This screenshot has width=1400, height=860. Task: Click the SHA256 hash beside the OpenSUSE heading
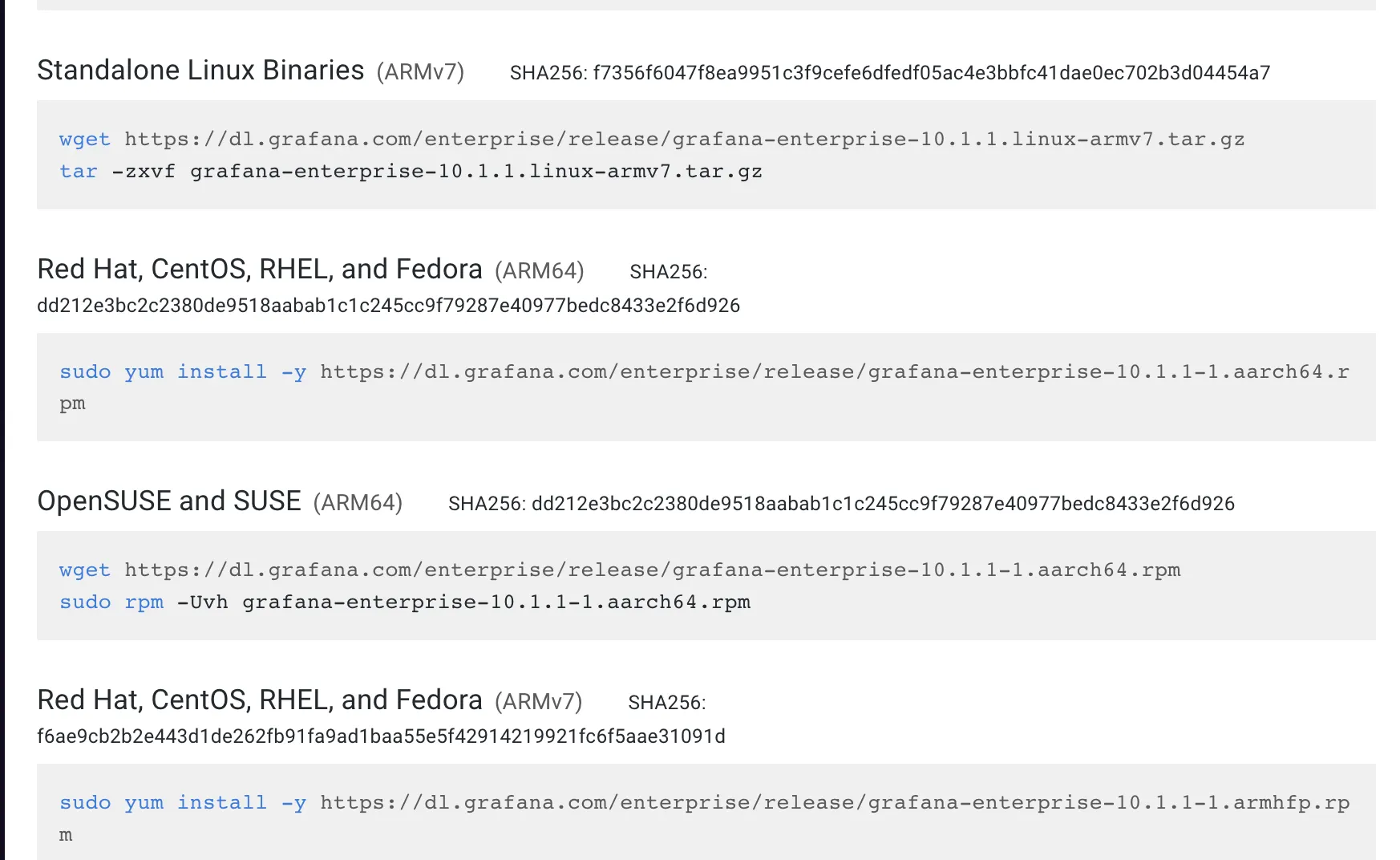click(883, 504)
